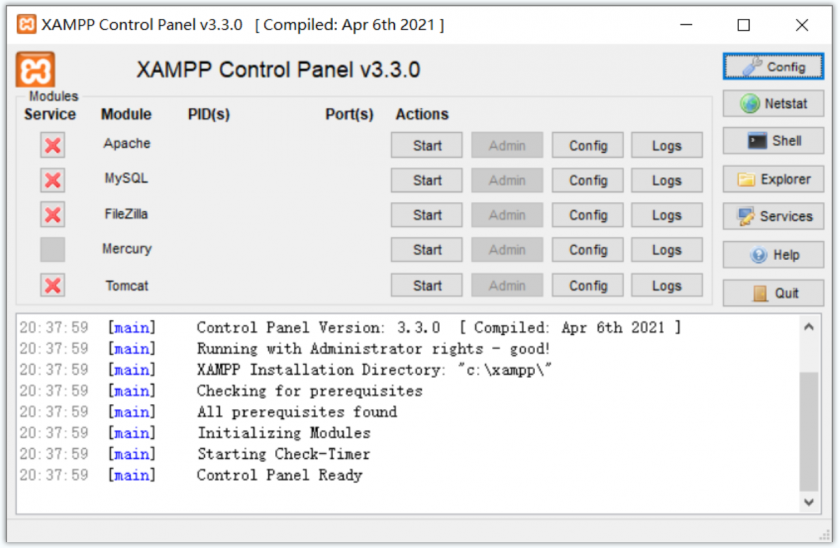Click the XAMPP orange logo icon
840x548 pixels.
[x=35, y=70]
